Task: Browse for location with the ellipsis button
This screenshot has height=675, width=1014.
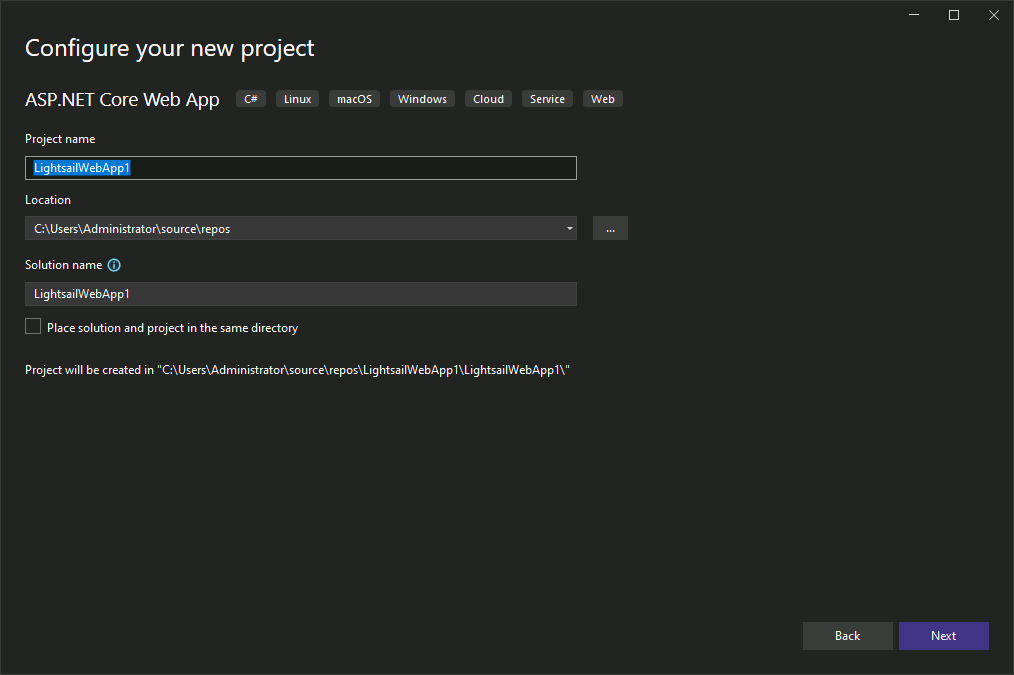Action: click(x=610, y=228)
